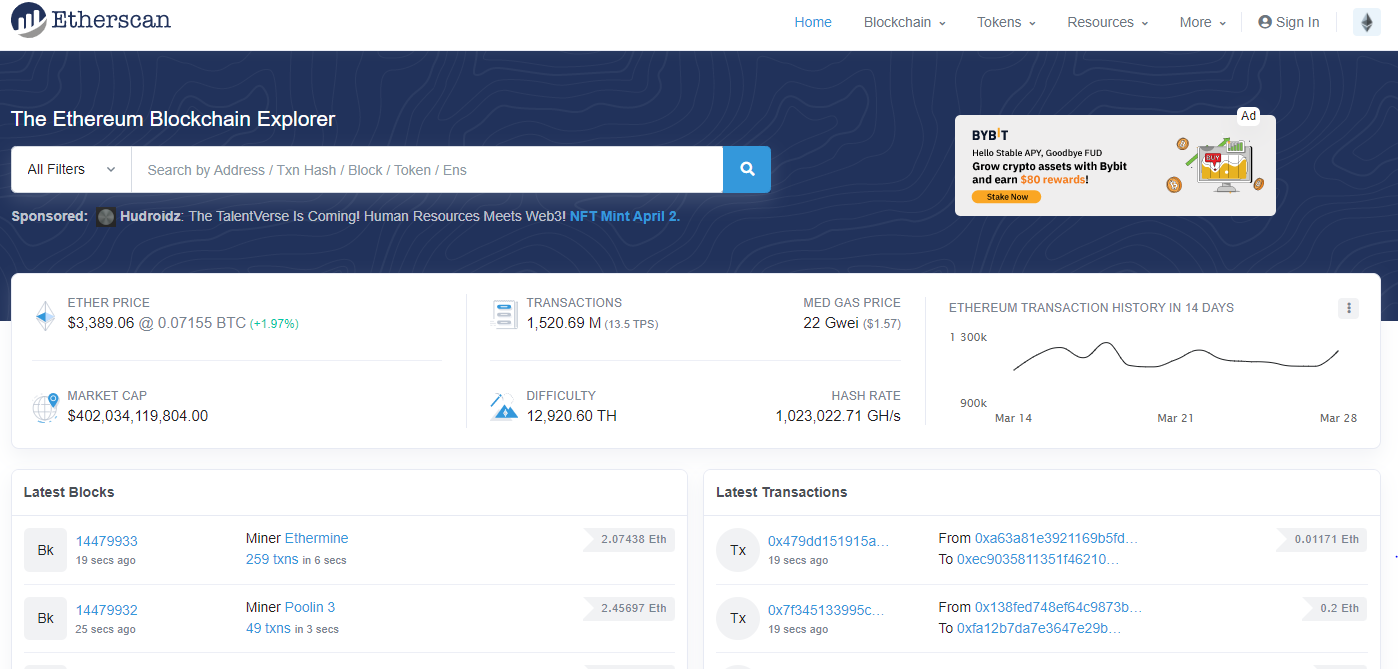The width and height of the screenshot is (1398, 669).
Task: Open block 14479932
Action: (107, 610)
